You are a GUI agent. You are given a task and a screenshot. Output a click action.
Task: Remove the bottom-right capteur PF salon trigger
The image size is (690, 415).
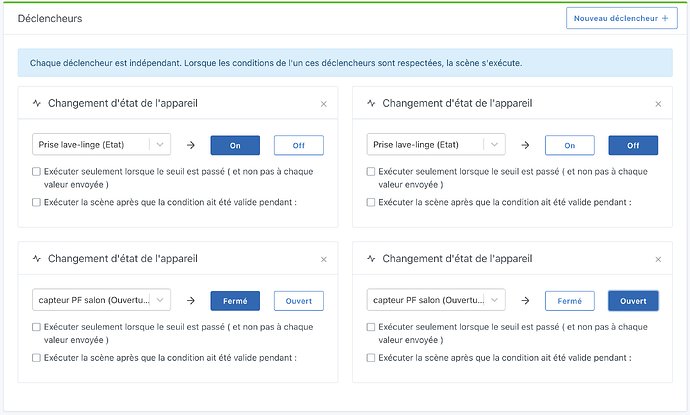click(x=657, y=259)
